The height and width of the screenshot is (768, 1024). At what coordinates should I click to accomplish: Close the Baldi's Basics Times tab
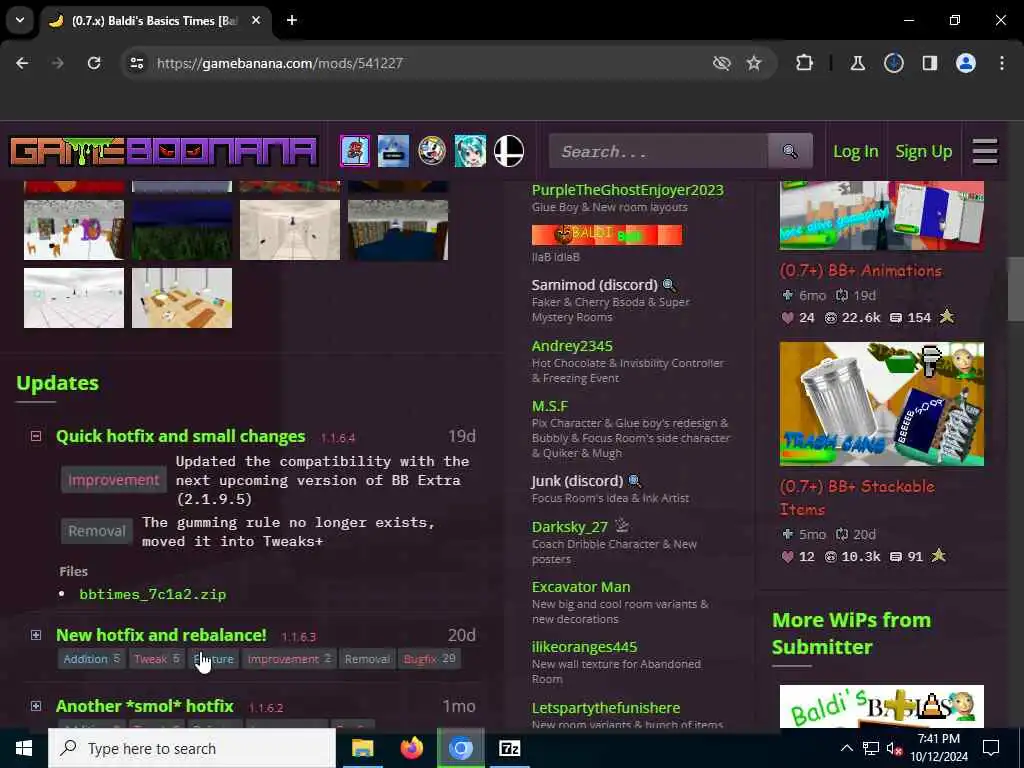point(256,20)
